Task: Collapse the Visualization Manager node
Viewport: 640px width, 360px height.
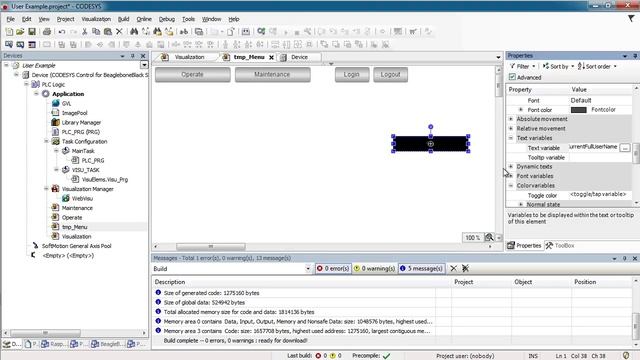Action: (46, 189)
